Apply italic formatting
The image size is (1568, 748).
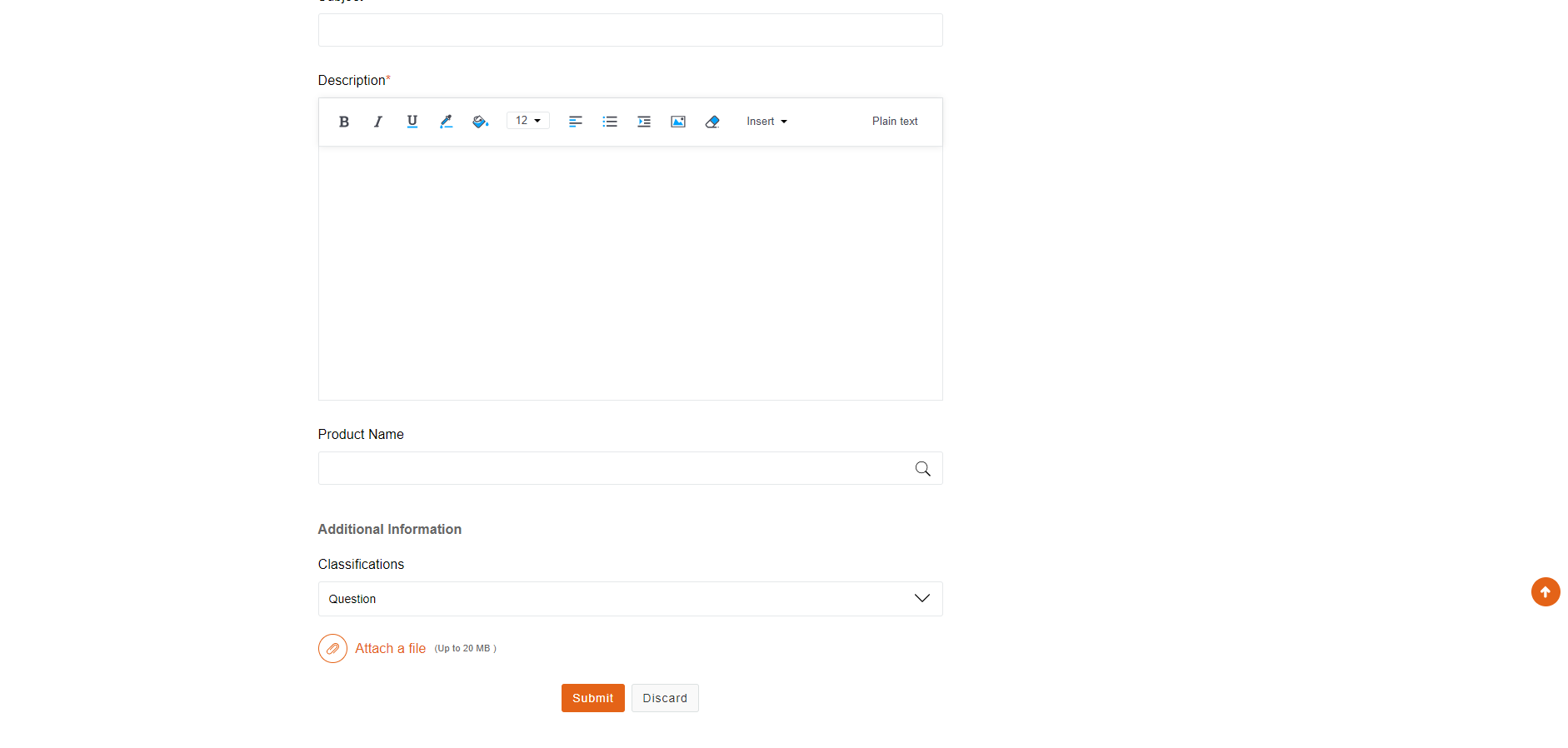(x=377, y=122)
